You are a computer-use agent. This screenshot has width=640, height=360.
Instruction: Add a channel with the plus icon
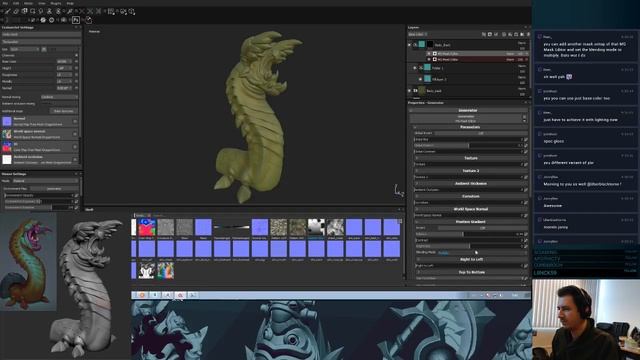(x=76, y=55)
